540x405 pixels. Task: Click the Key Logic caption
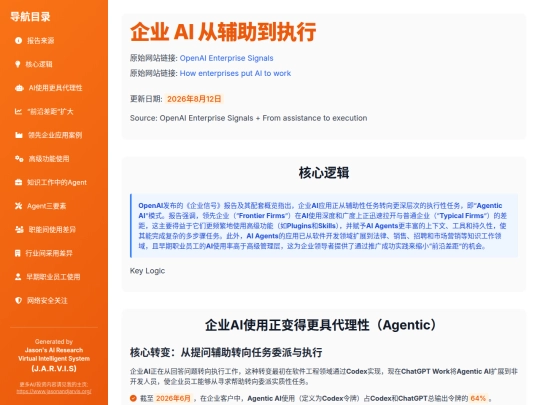tap(147, 271)
